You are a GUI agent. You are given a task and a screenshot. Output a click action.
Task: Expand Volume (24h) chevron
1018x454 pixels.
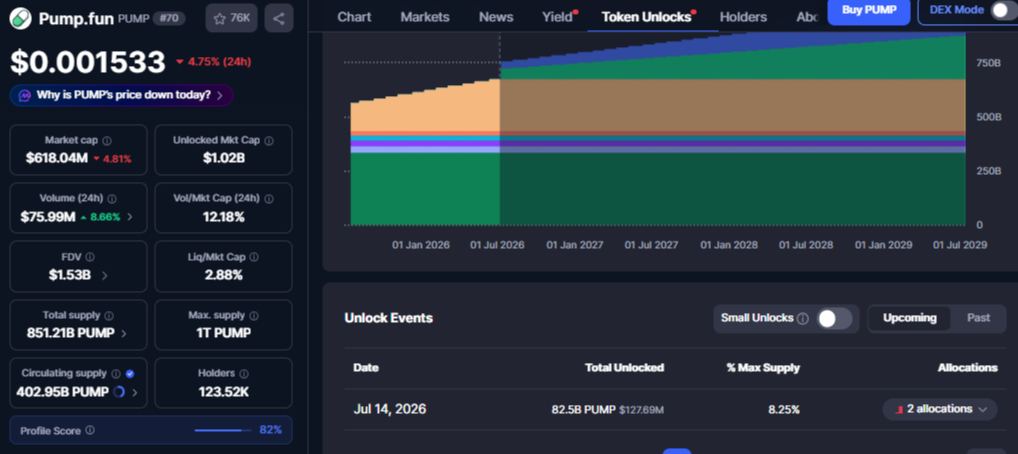pos(129,217)
